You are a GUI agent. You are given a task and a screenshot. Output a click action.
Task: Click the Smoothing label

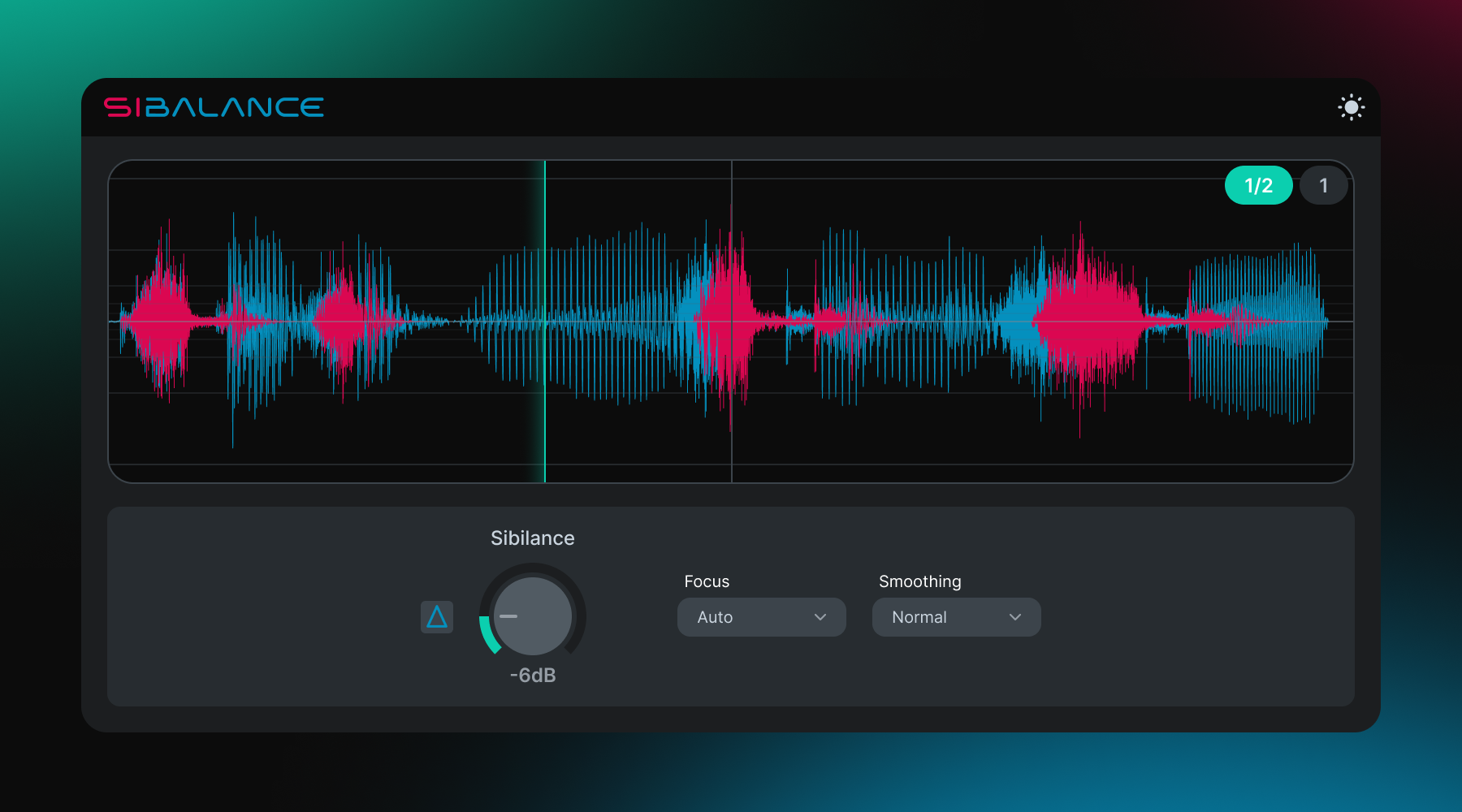tap(920, 581)
